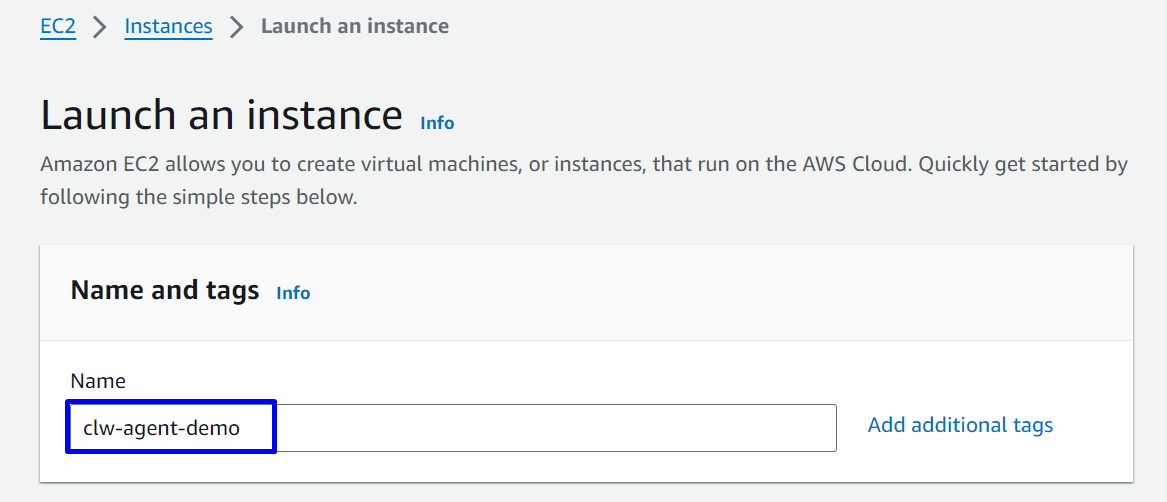Image resolution: width=1167 pixels, height=502 pixels.
Task: Click the 'following the simple steps below' text
Action: click(x=198, y=197)
